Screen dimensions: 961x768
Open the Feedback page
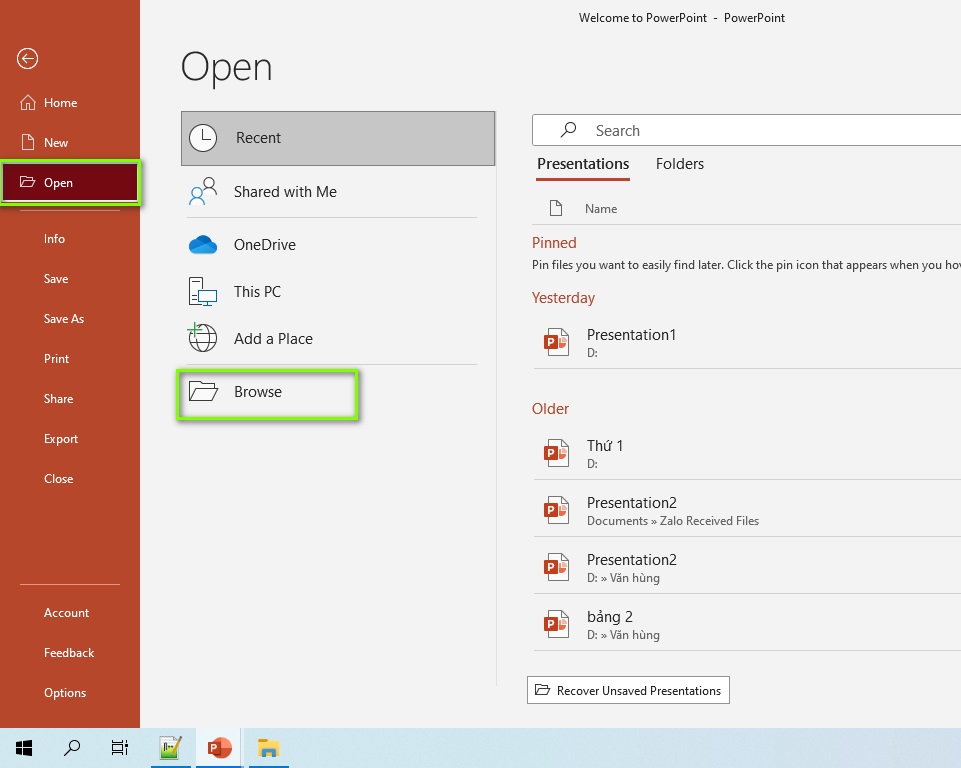[70, 653]
